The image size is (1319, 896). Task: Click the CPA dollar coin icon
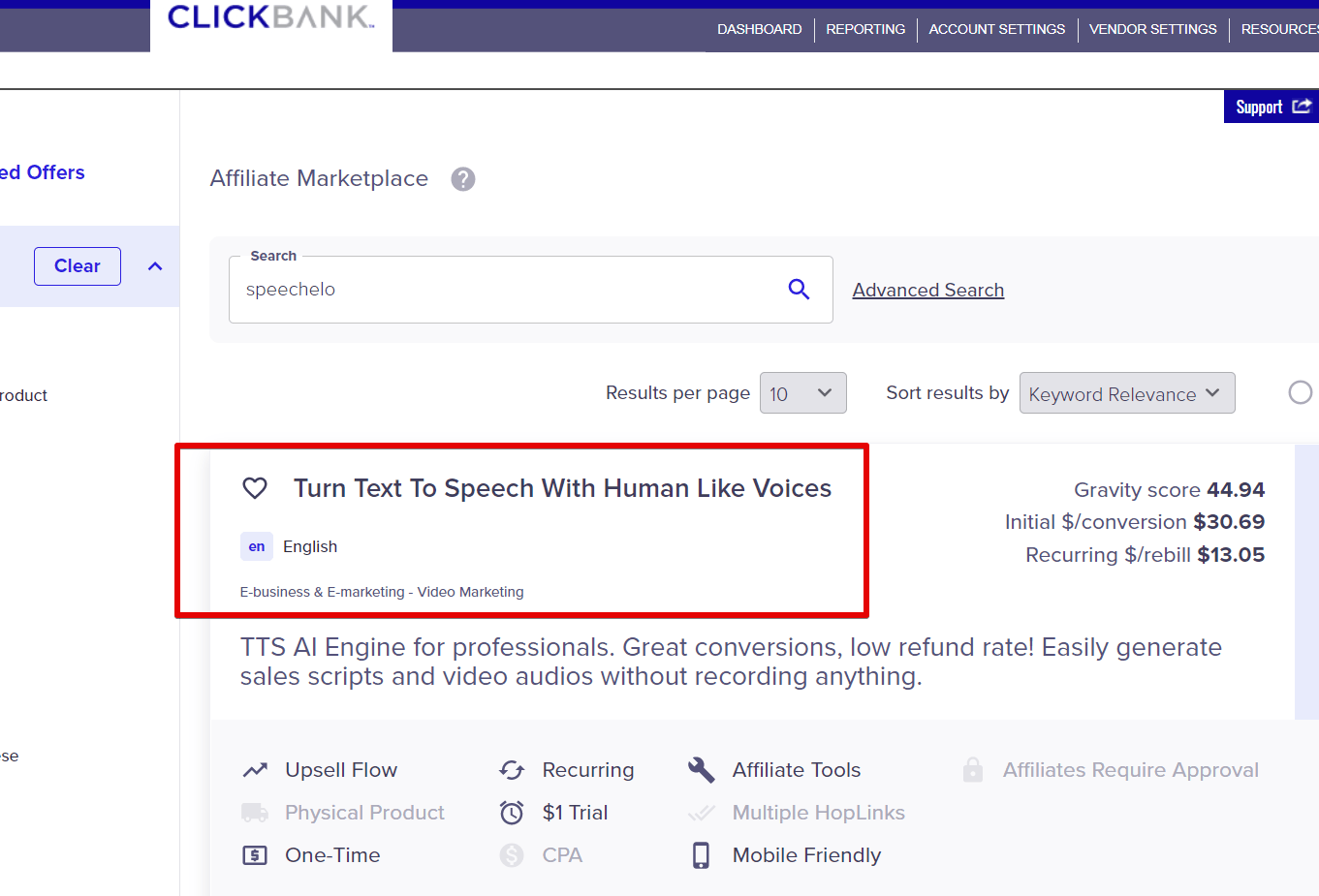(x=512, y=855)
